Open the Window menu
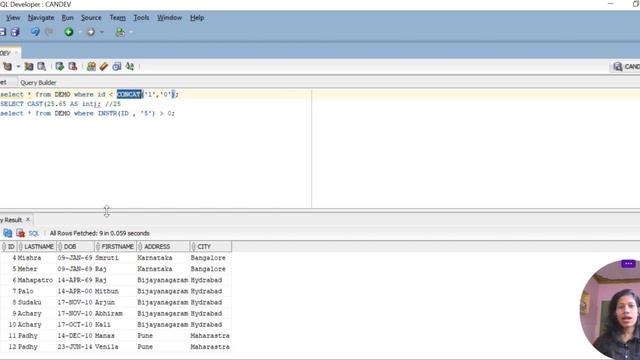 169,18
